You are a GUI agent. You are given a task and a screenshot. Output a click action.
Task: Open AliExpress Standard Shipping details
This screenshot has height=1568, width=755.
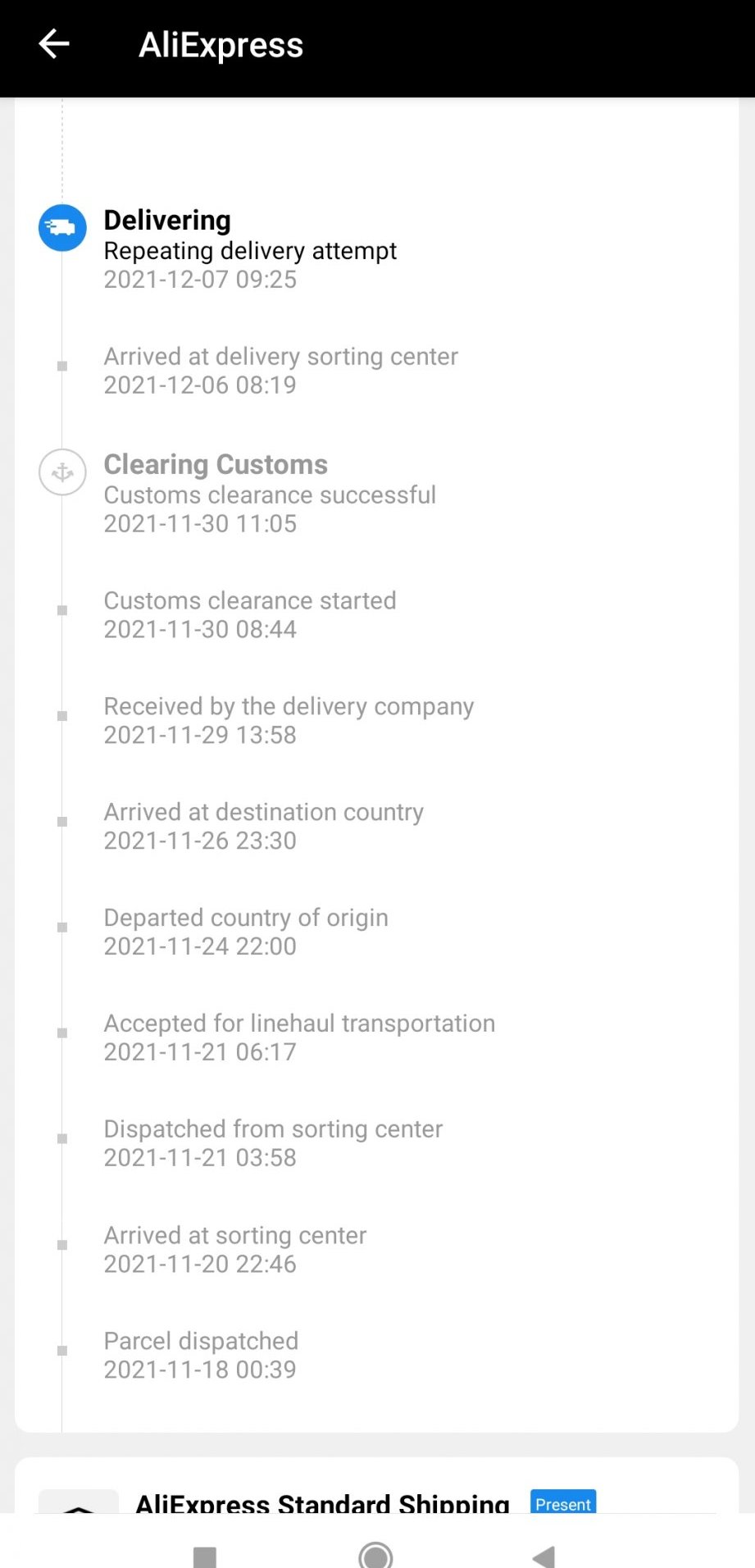click(322, 1504)
